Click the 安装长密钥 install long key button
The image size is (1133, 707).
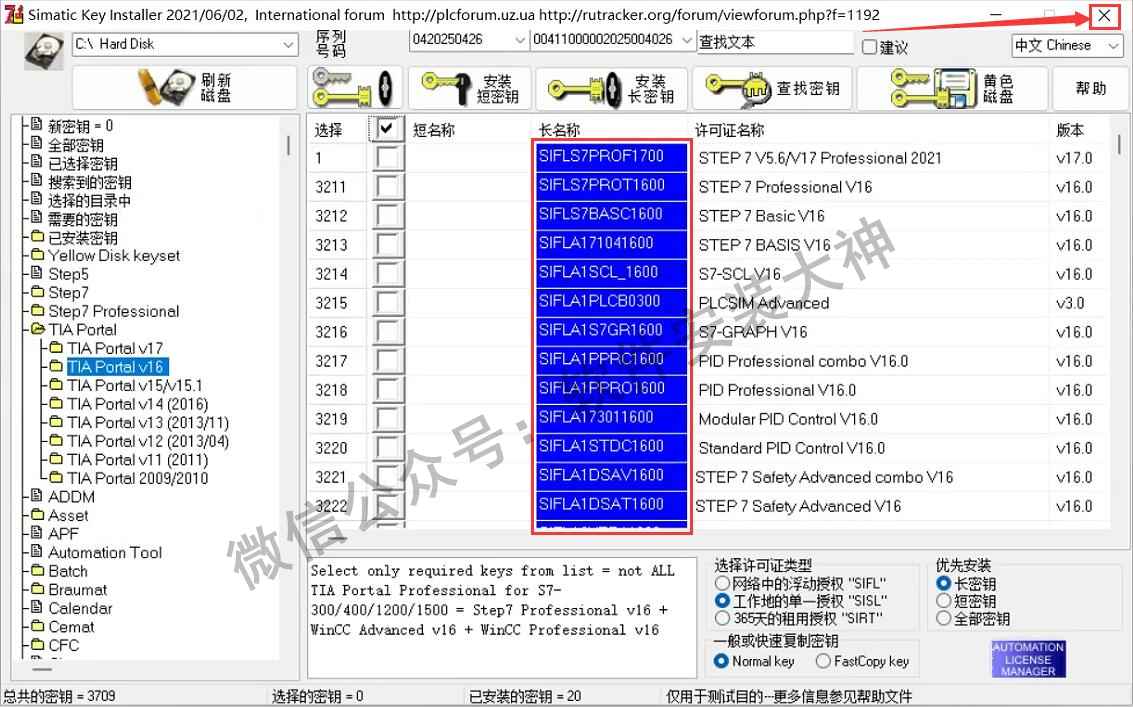[x=611, y=87]
